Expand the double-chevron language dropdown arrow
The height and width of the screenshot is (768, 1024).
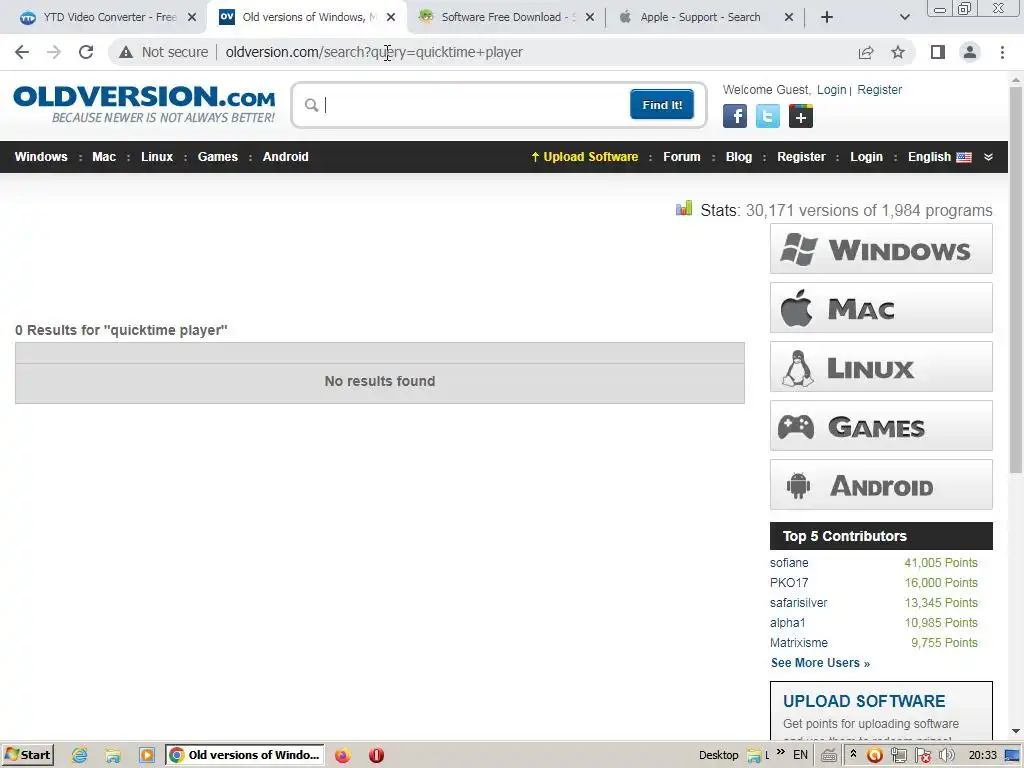[988, 157]
